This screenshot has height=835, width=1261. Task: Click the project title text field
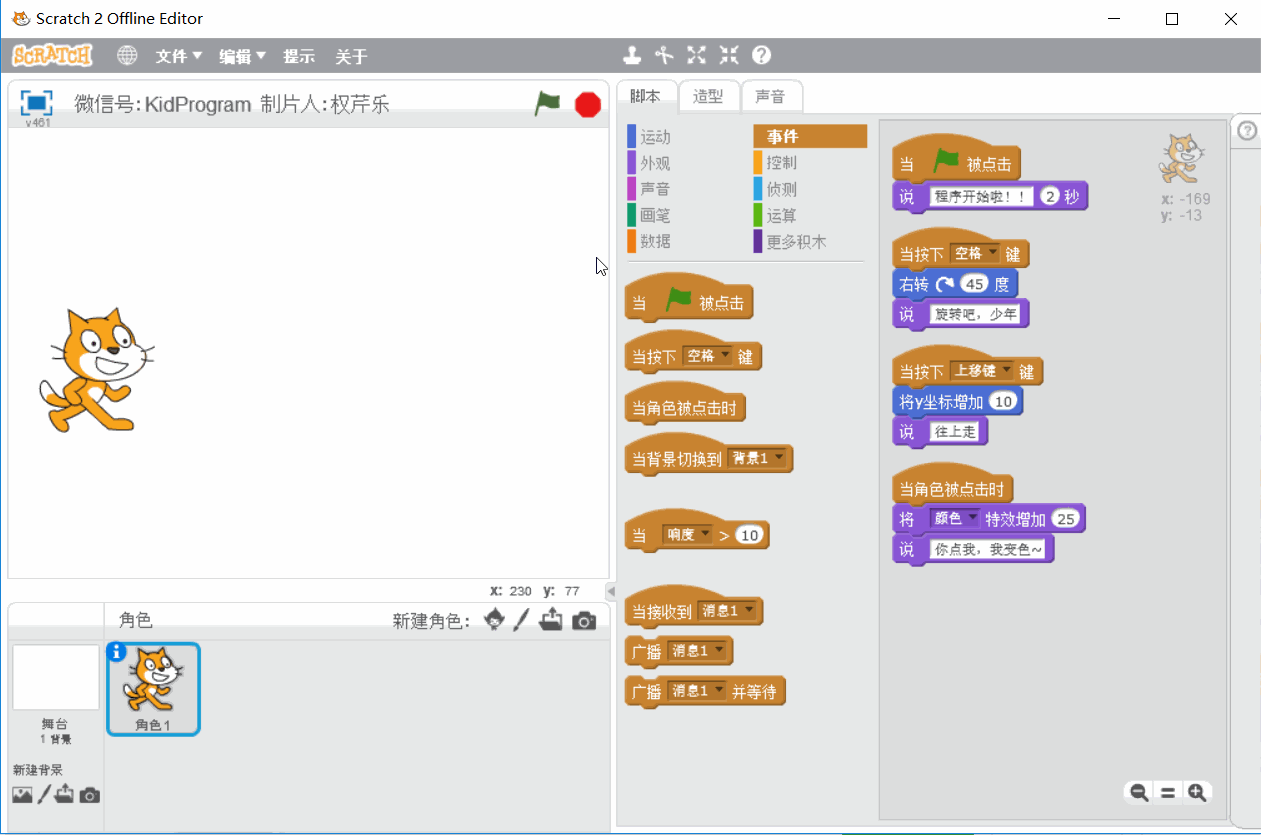click(x=232, y=104)
